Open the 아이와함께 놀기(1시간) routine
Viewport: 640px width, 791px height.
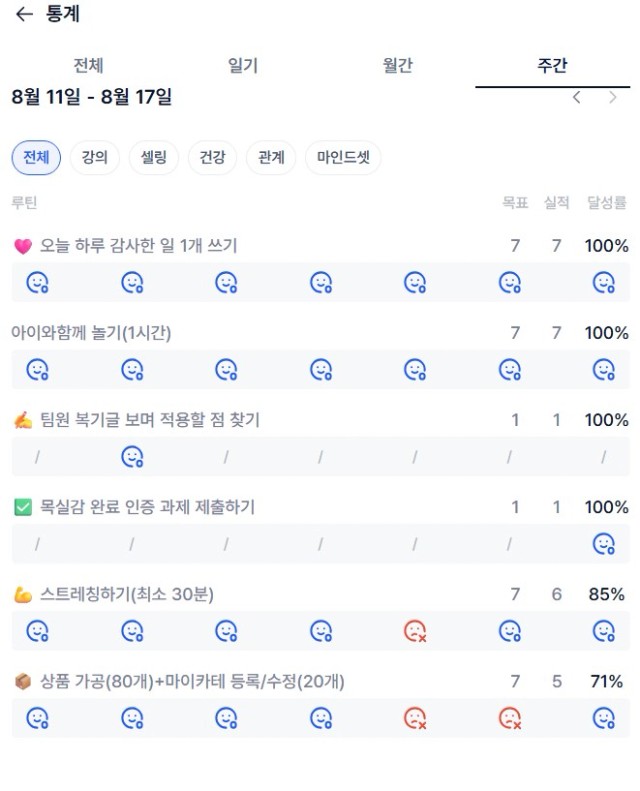point(91,333)
